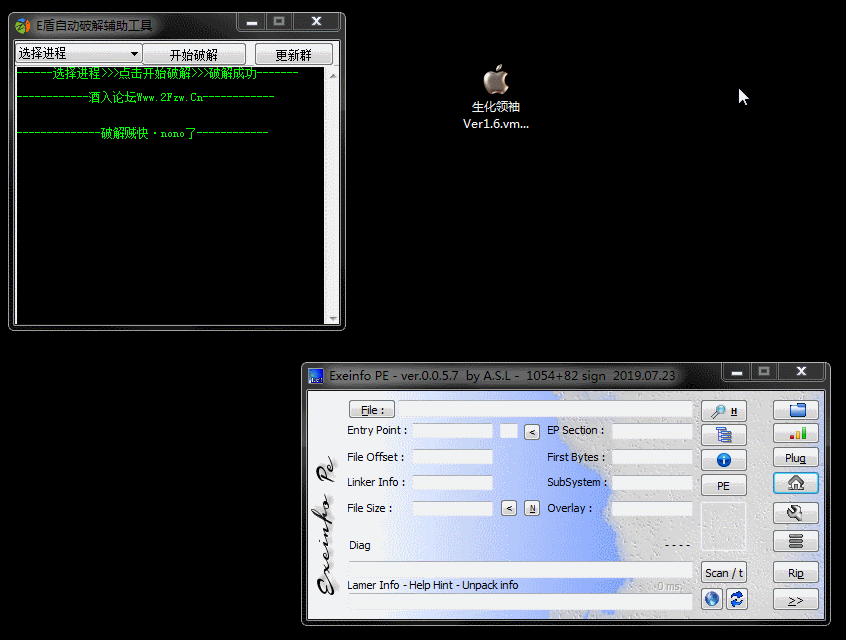Click the highlighted home icon
This screenshot has height=640, width=846.
795,483
